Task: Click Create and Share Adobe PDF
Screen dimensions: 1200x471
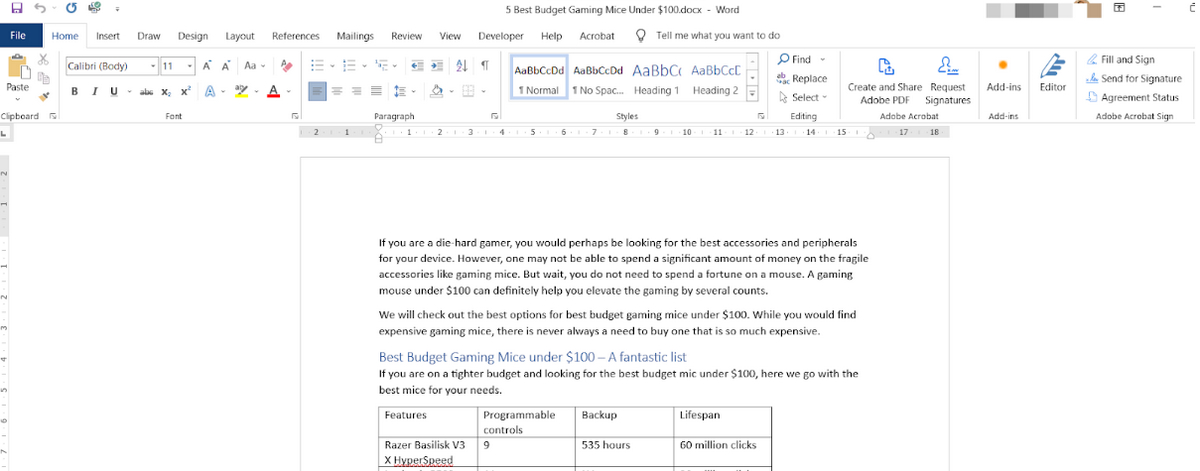Action: pyautogui.click(x=885, y=79)
